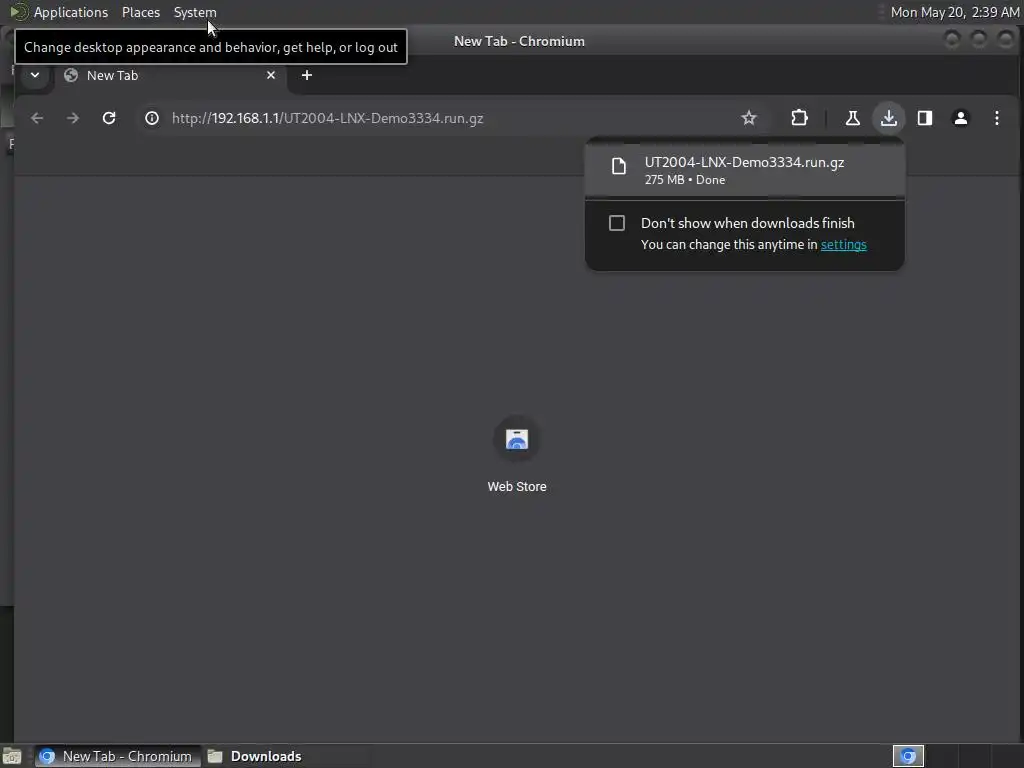Click the Web Store label text
The width and height of the screenshot is (1024, 768).
click(x=517, y=487)
